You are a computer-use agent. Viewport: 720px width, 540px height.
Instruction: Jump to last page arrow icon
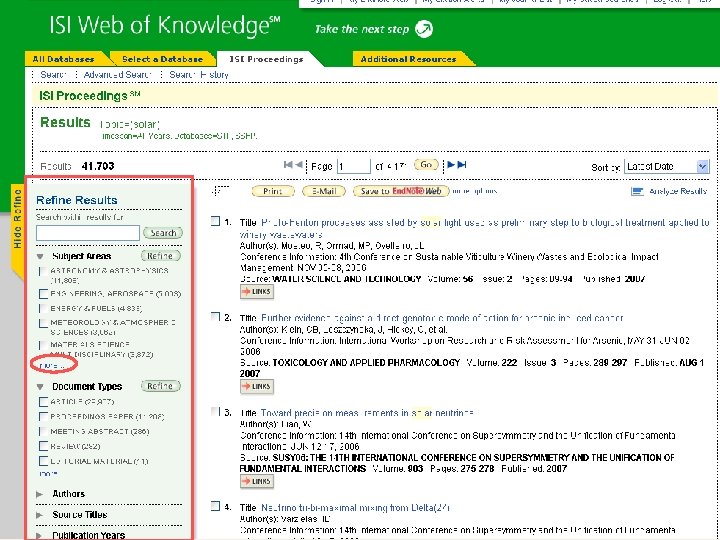(x=462, y=165)
